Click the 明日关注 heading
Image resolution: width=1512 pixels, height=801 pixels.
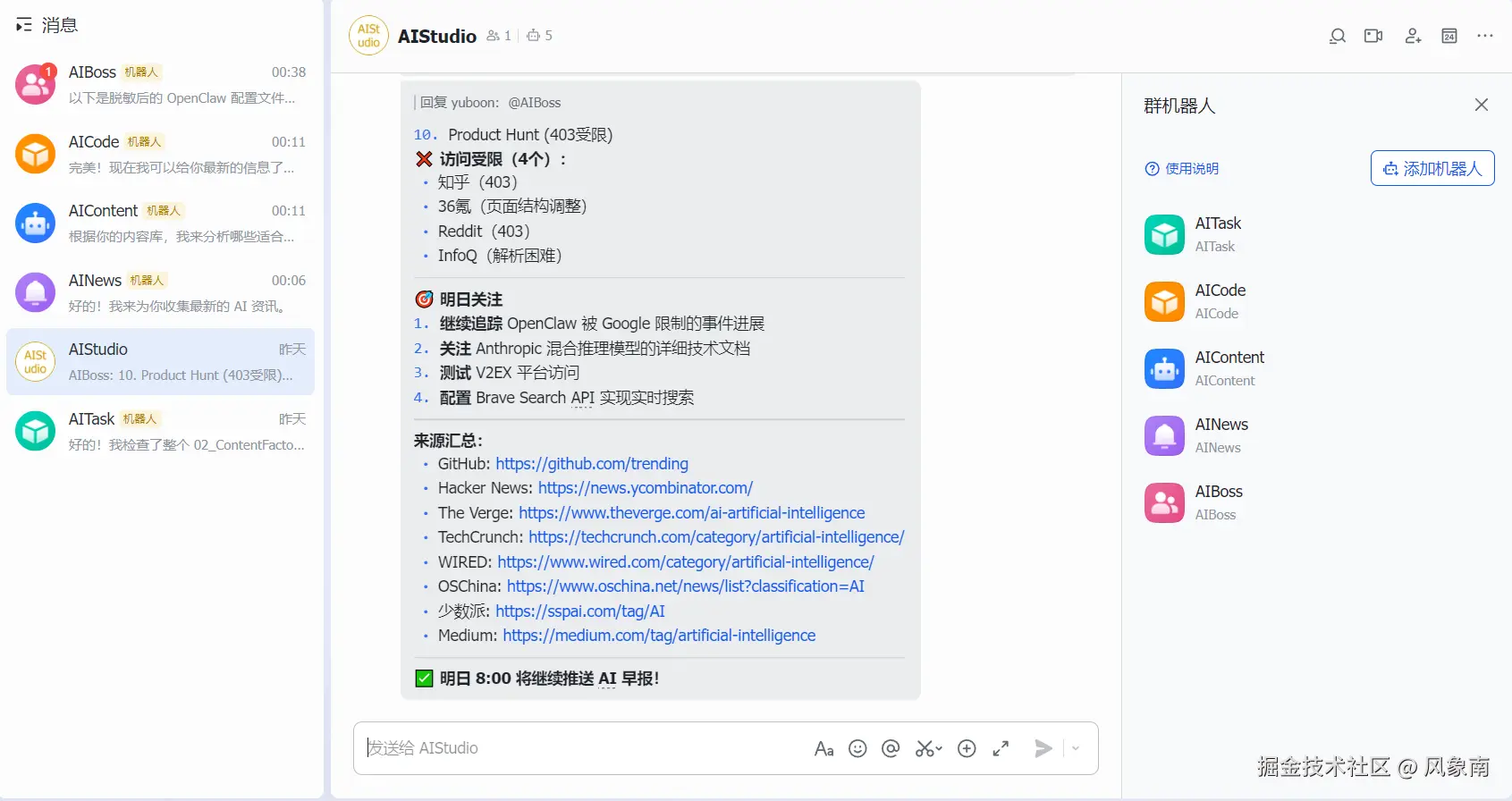click(470, 299)
